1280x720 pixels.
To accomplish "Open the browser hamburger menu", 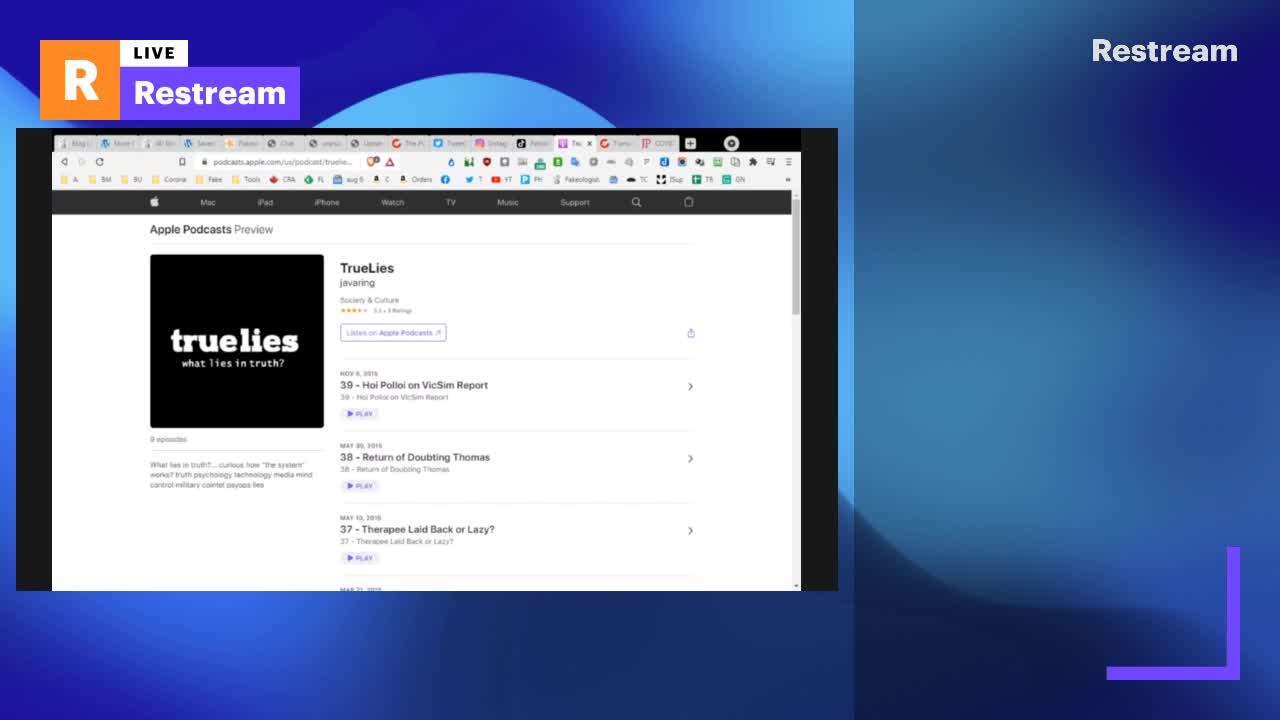I will (x=788, y=162).
